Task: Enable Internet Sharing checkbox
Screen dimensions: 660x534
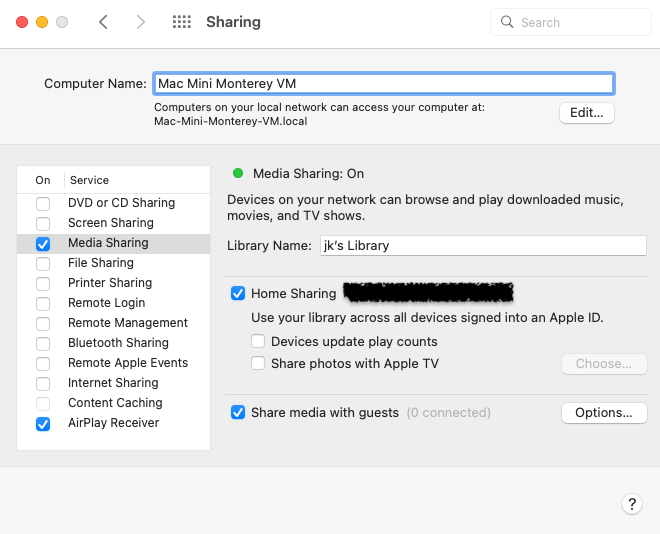Action: pos(43,383)
